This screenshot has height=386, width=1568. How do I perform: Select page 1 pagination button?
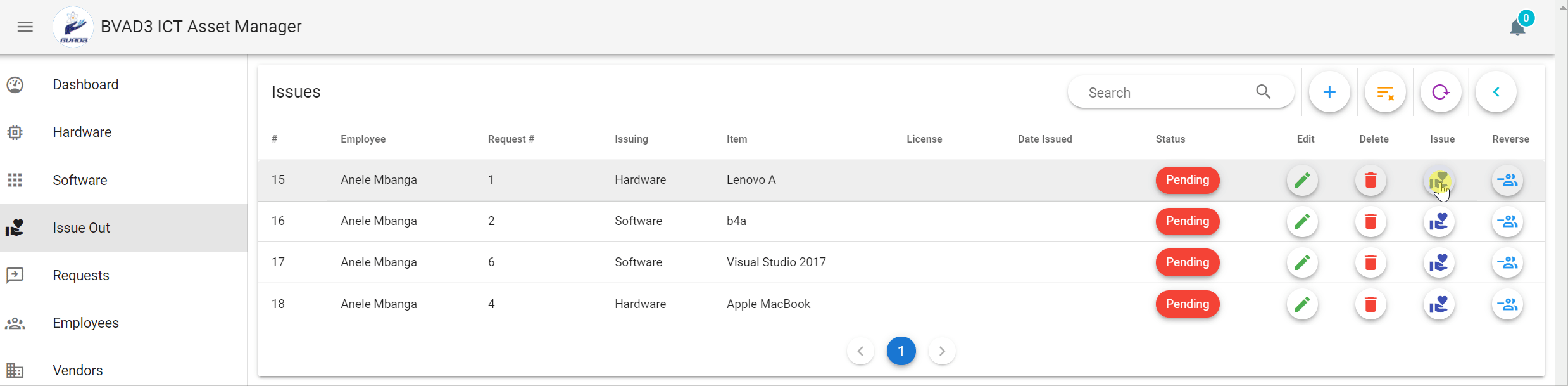coord(901,351)
